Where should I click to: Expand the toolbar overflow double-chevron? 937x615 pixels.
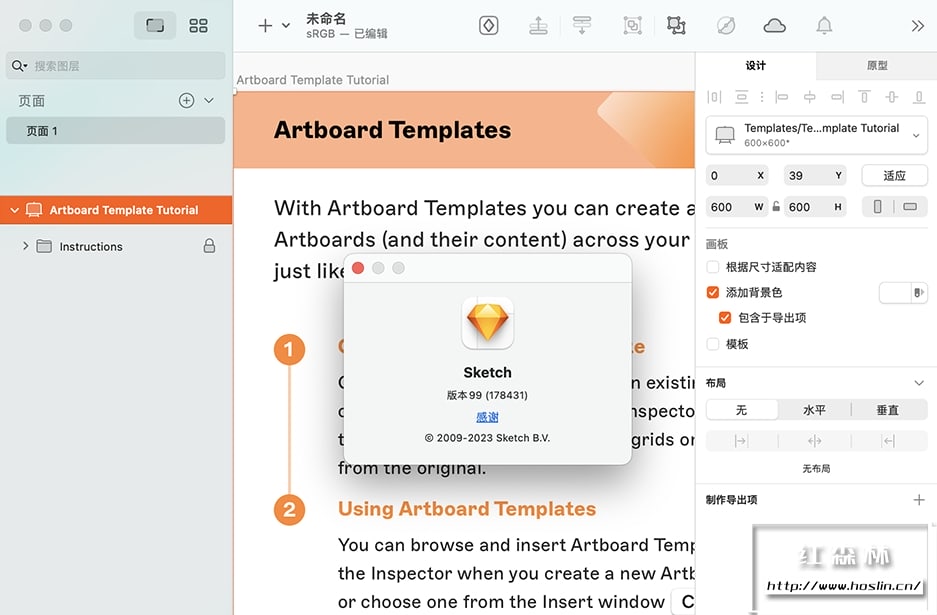[x=918, y=26]
